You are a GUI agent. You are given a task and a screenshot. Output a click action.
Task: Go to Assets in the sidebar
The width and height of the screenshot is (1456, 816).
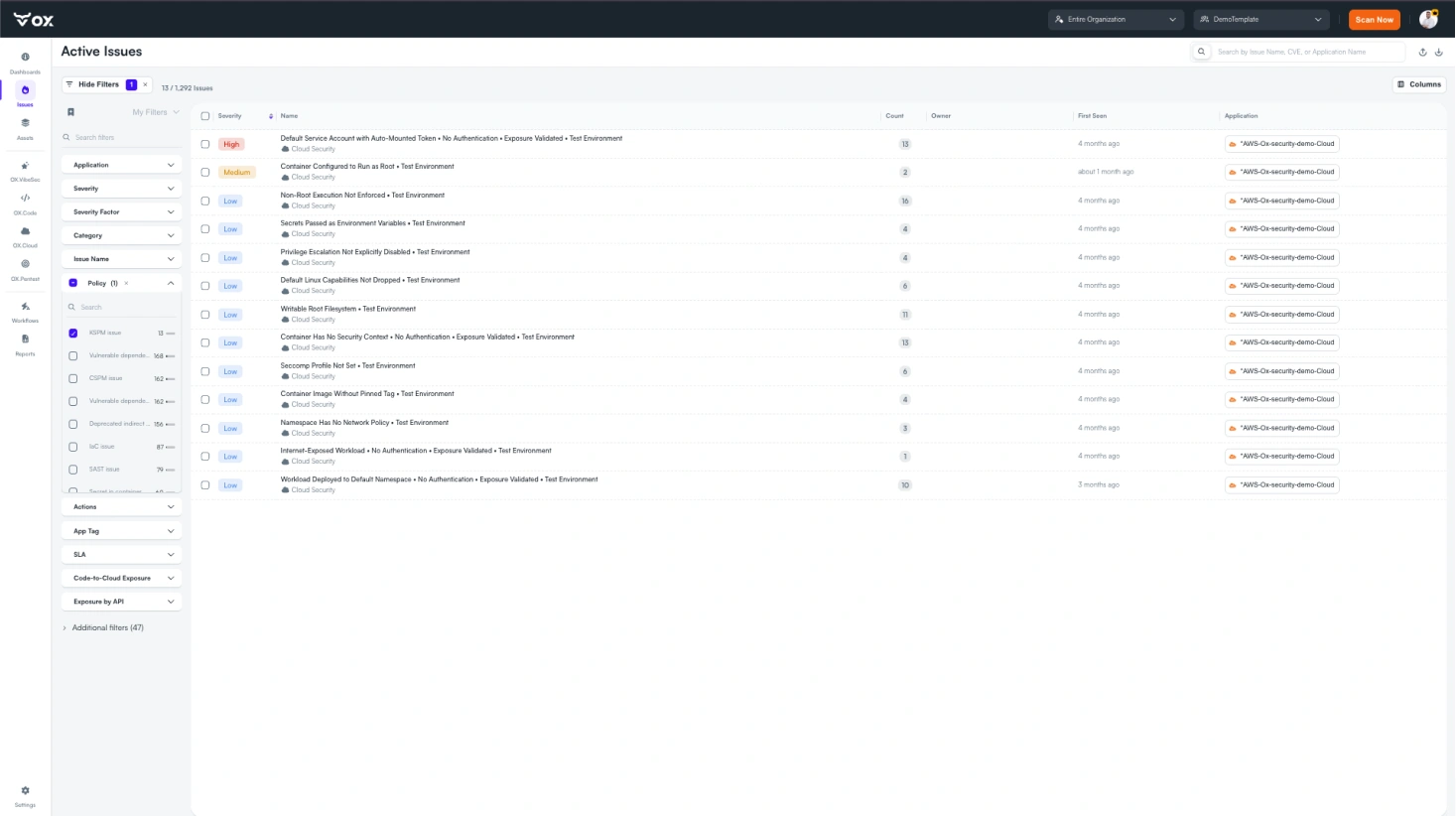coord(25,128)
